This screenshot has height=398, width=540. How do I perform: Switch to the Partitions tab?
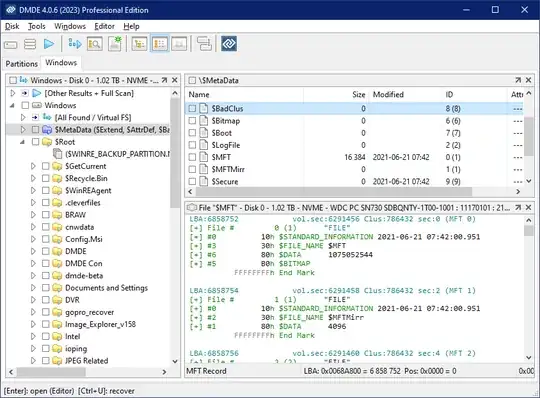tap(22, 64)
